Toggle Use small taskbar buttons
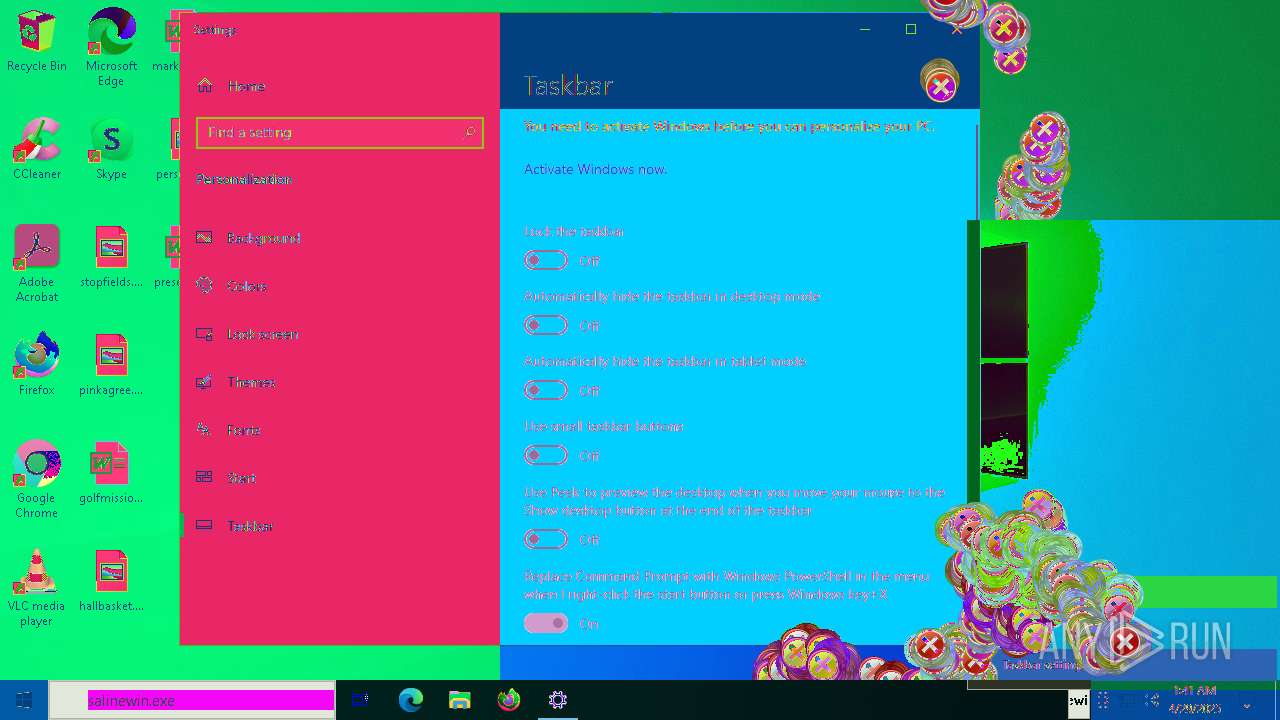 pos(546,455)
